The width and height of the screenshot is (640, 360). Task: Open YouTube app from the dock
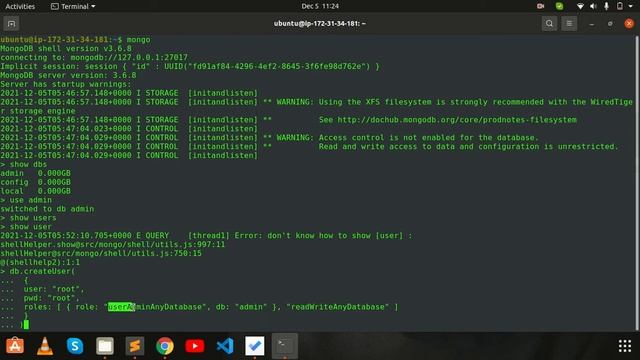195,346
